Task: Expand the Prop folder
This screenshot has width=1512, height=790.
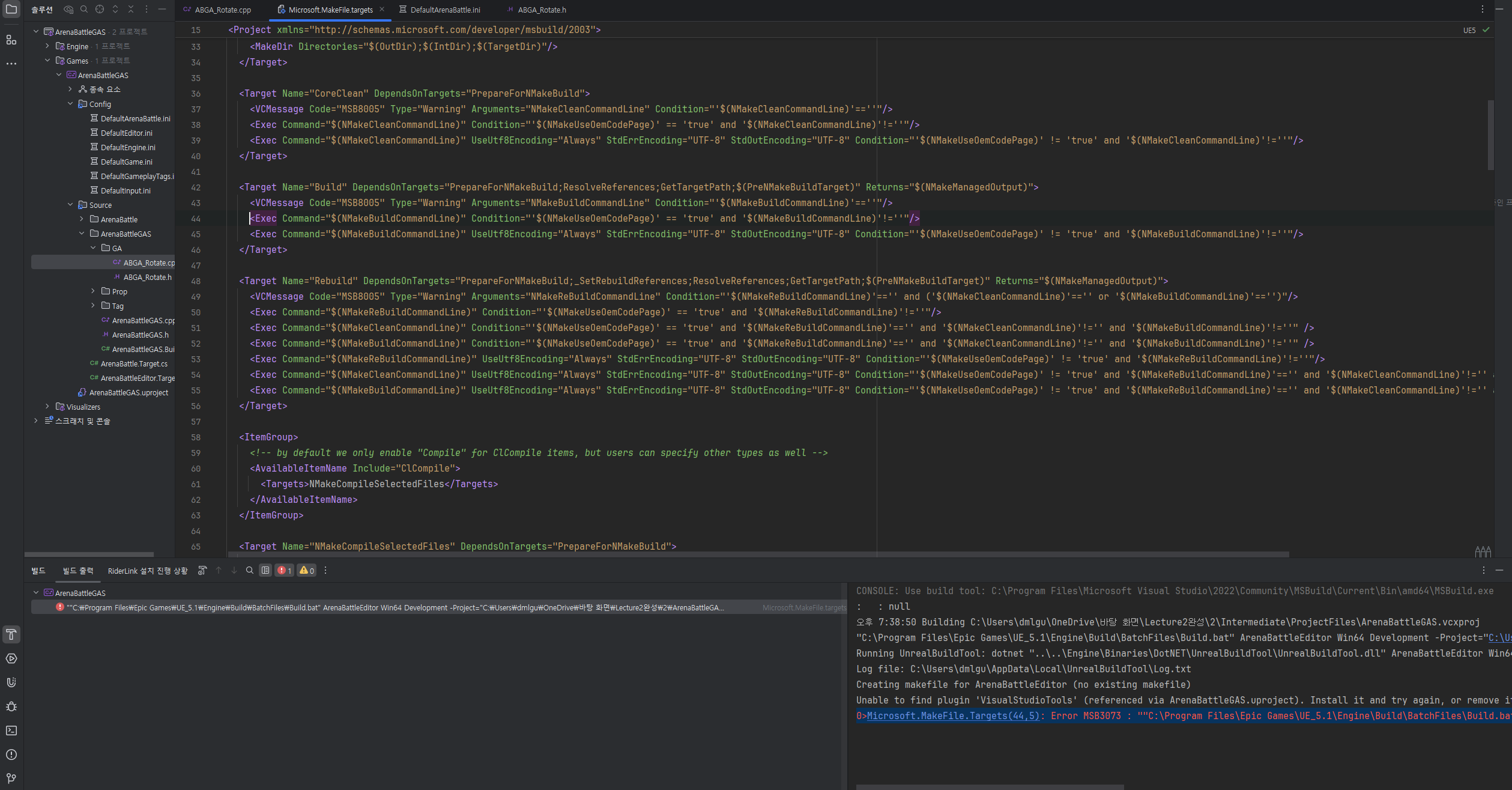Action: coord(93,291)
